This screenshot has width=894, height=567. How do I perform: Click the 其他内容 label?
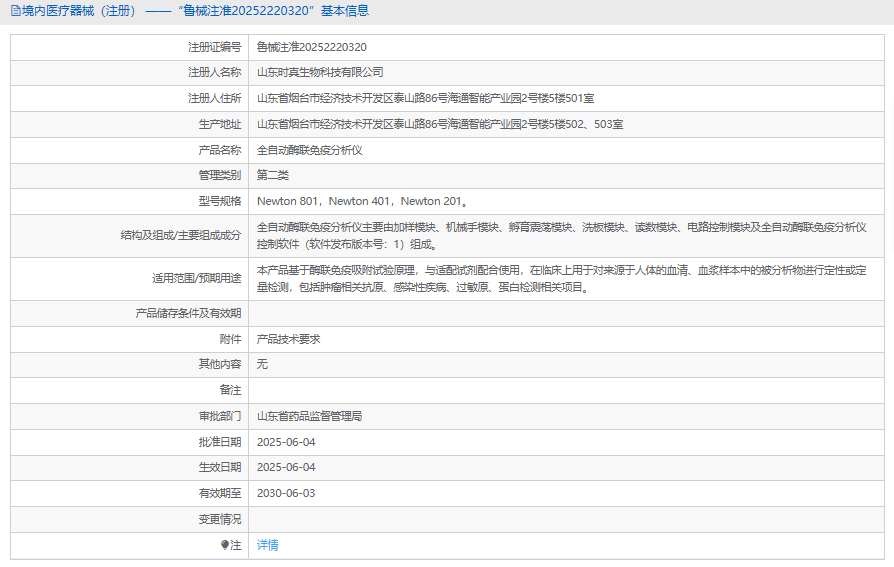click(220, 364)
